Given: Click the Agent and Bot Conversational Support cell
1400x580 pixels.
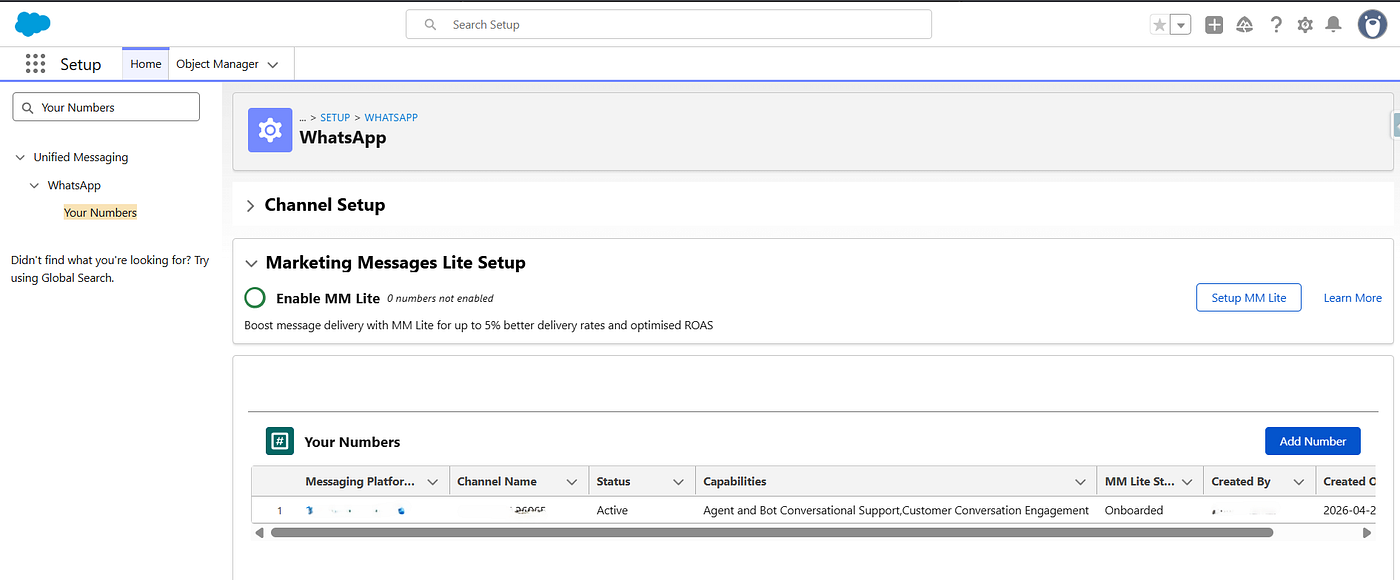Looking at the screenshot, I should pyautogui.click(x=896, y=510).
